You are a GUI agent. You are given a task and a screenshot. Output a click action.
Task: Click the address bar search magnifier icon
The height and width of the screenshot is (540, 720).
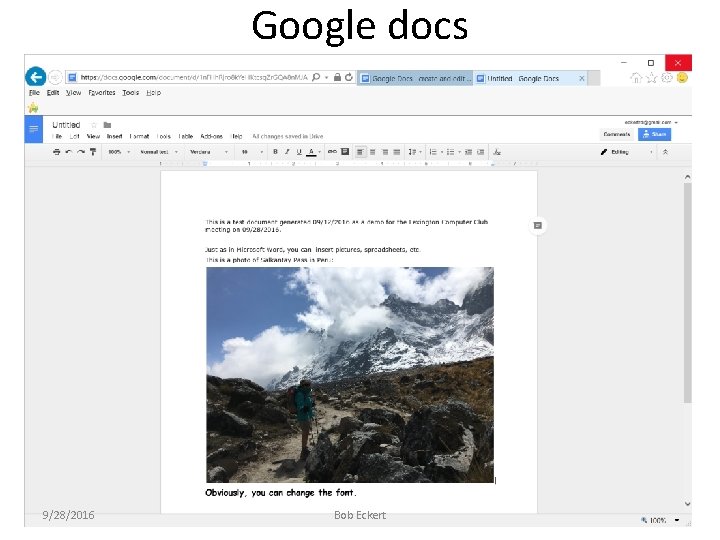pos(316,77)
